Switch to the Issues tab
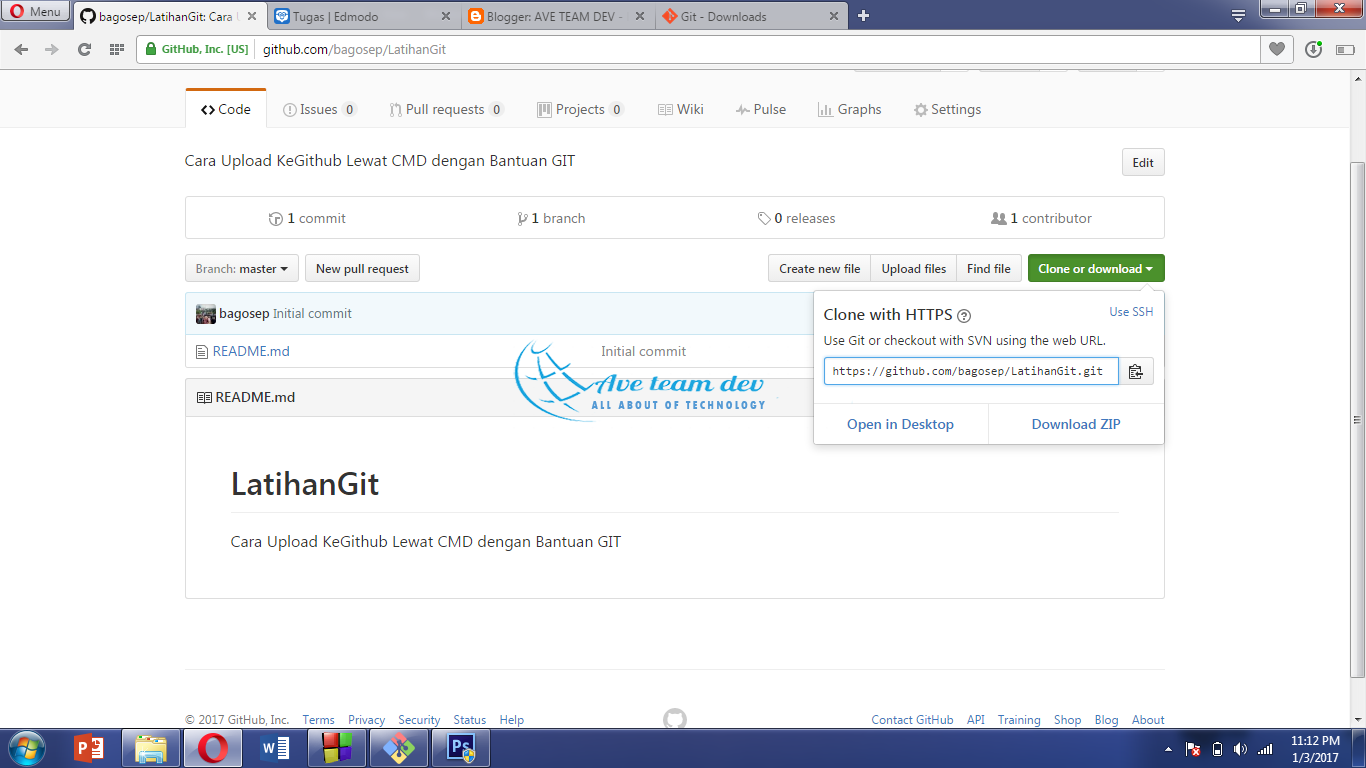 (x=319, y=109)
